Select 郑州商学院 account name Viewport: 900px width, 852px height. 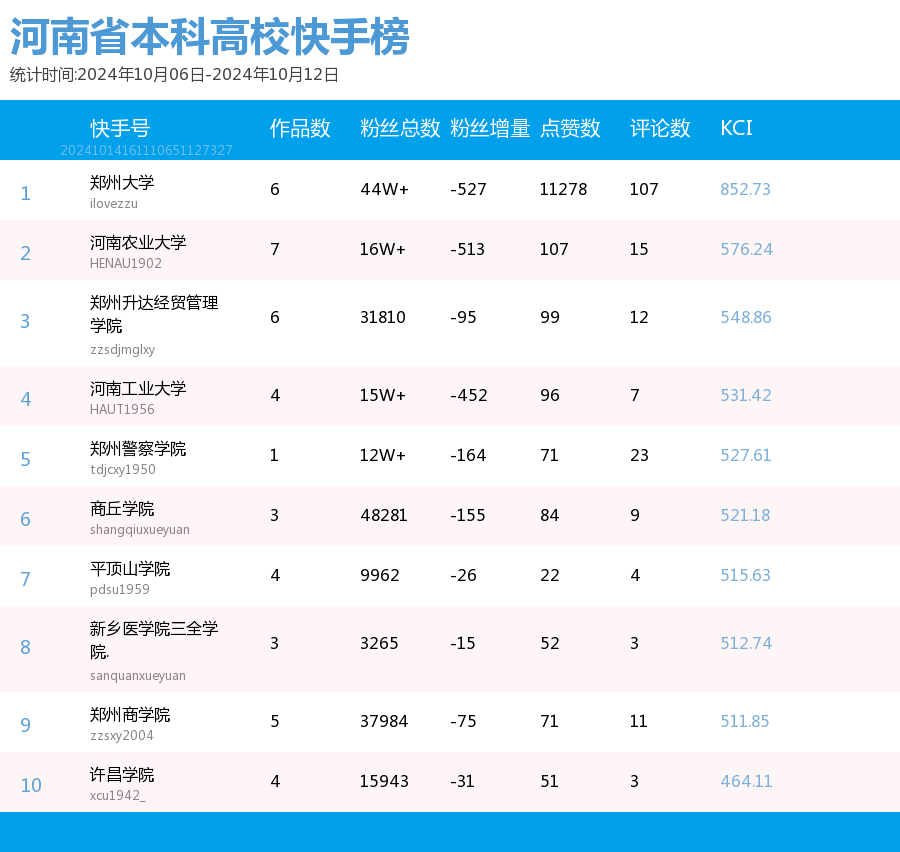tap(130, 715)
